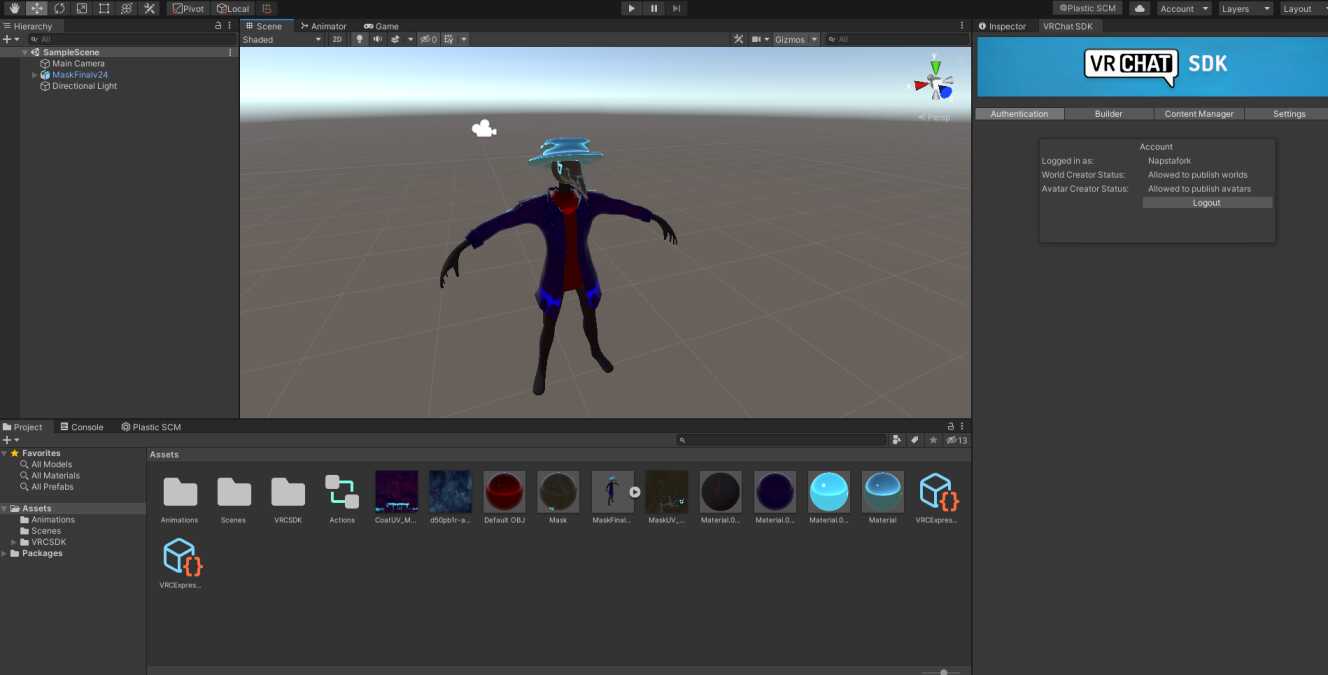Open the Layers dropdown
Image resolution: width=1328 pixels, height=675 pixels.
[1245, 8]
